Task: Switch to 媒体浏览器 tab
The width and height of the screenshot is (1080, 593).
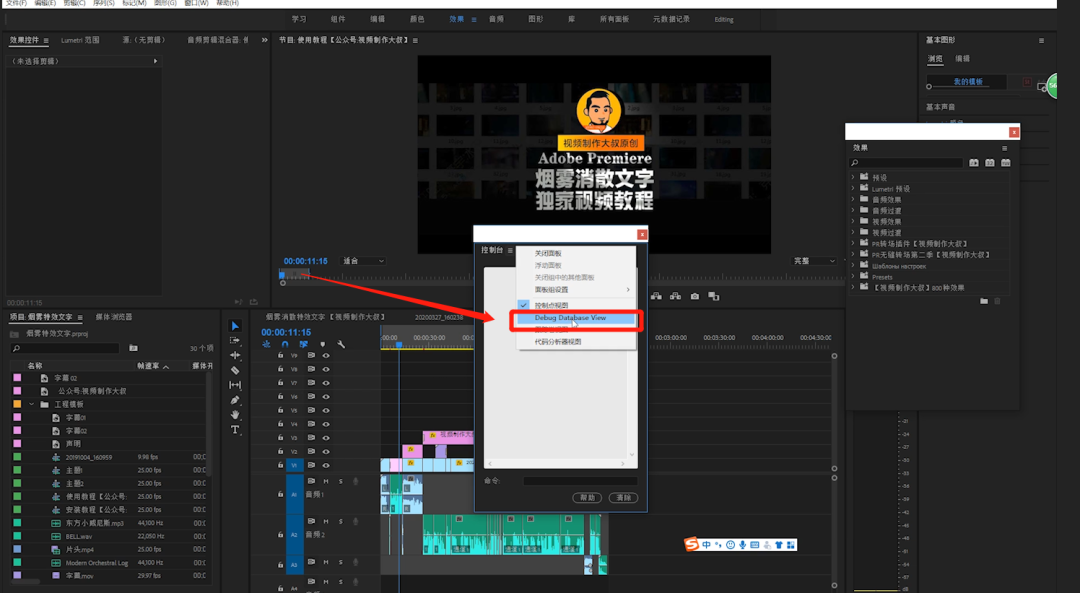Action: click(x=114, y=317)
